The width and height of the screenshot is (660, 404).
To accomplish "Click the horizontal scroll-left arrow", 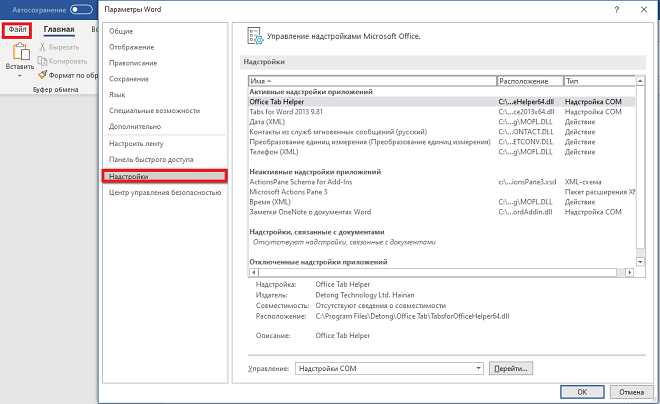I will [253, 272].
